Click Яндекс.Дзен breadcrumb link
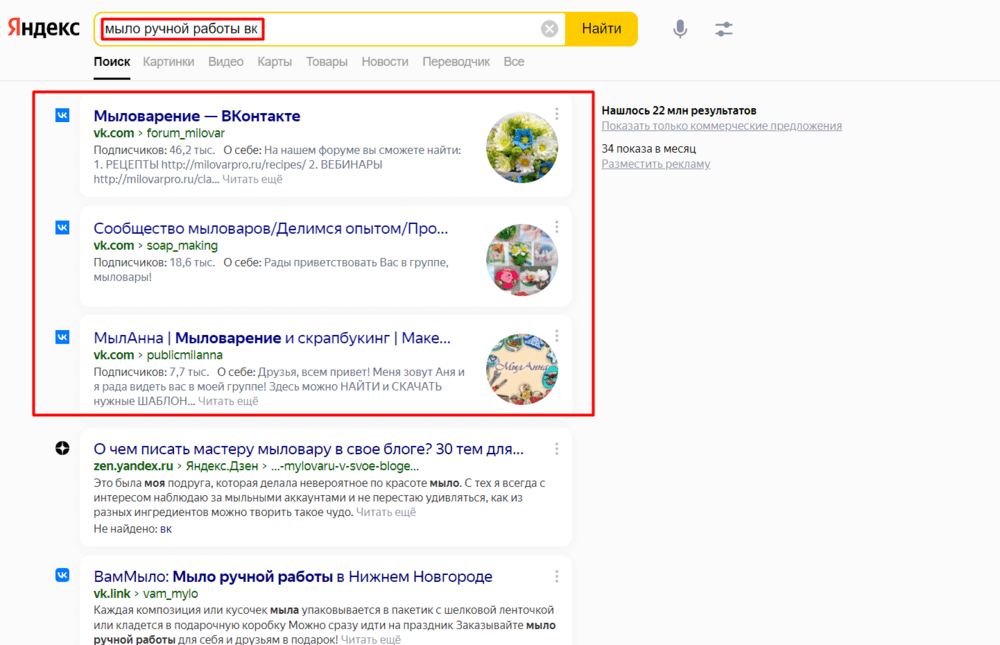This screenshot has width=1000, height=645. (x=222, y=466)
